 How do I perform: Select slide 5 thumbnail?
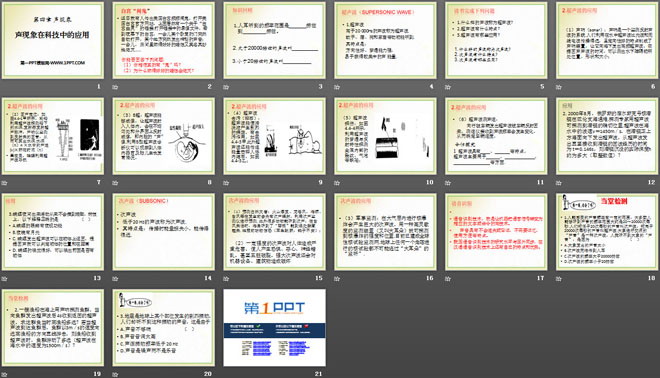coord(496,40)
